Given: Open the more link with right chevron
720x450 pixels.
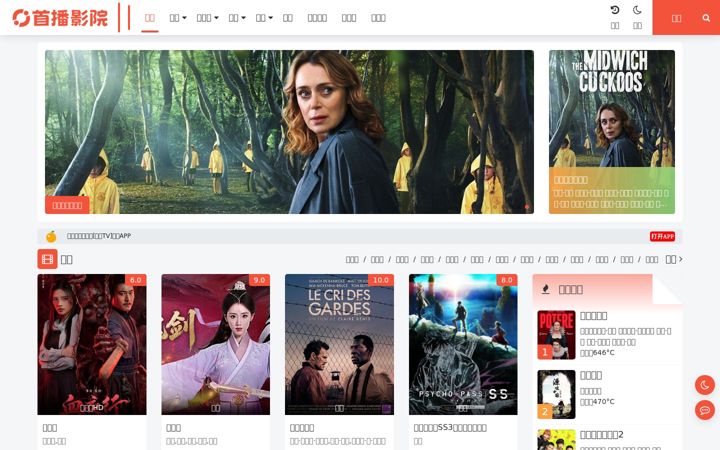Looking at the screenshot, I should (x=674, y=259).
